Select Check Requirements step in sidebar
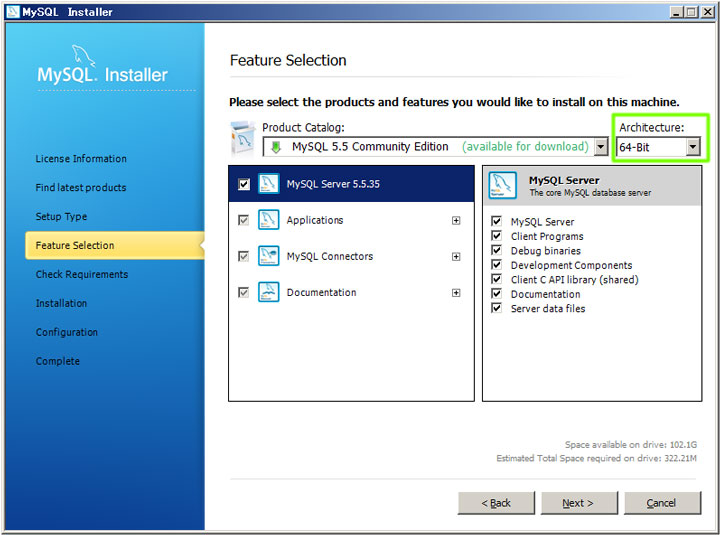Screen dimensions: 720x535 point(82,274)
